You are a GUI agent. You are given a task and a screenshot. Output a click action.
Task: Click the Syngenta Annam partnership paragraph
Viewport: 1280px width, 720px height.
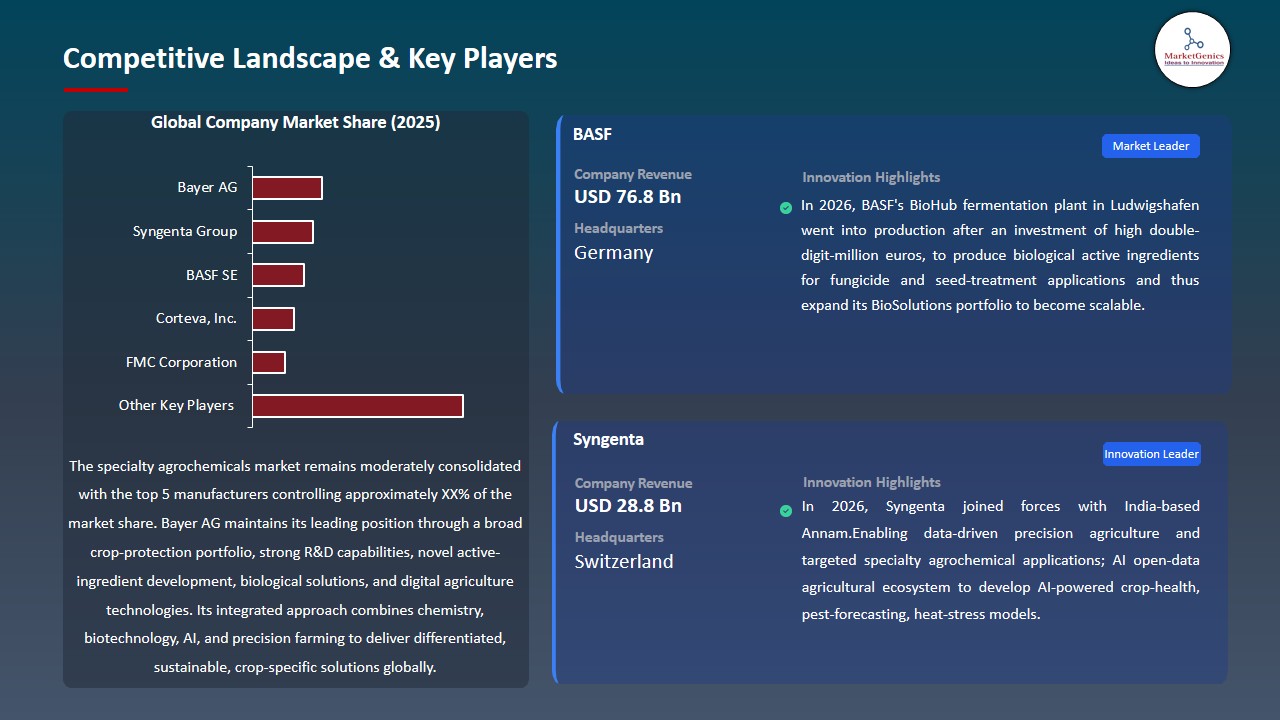1001,560
